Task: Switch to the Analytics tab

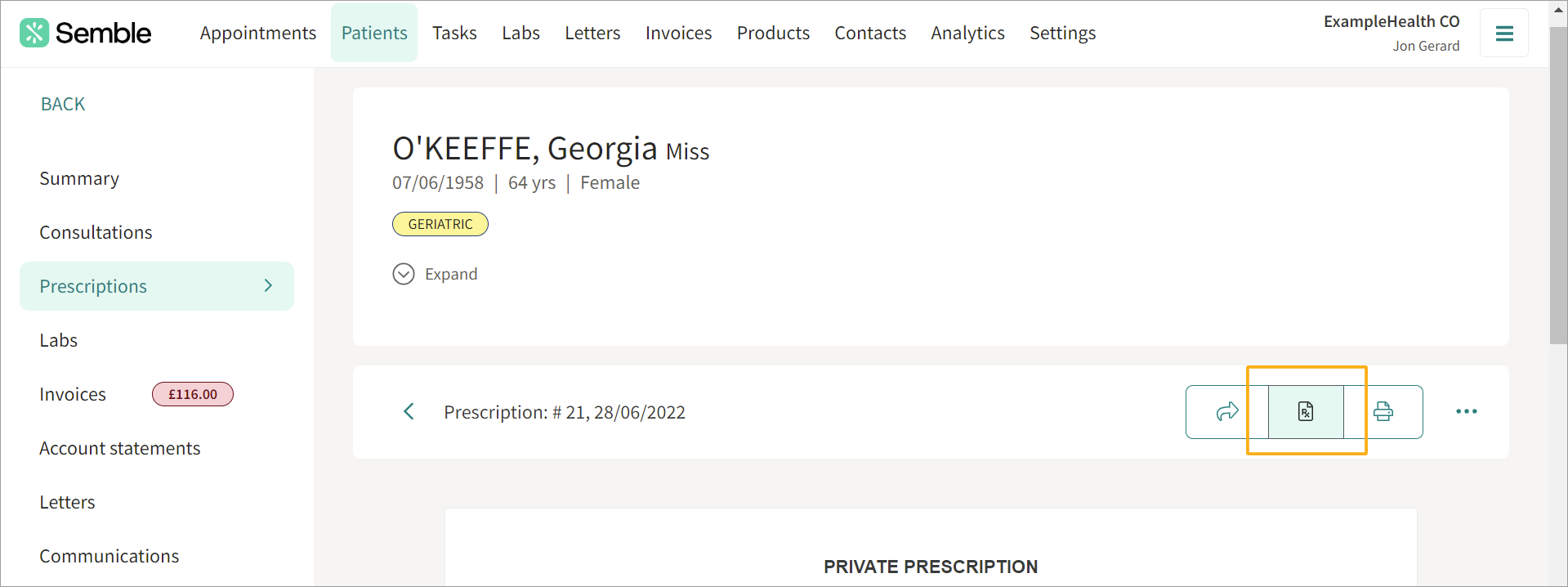Action: coord(967,33)
